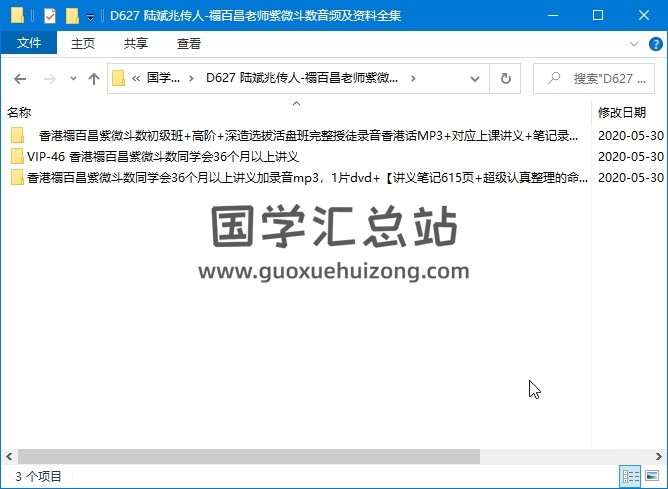Open the 查看 ribbon tab
The image size is (668, 489).
click(x=189, y=43)
